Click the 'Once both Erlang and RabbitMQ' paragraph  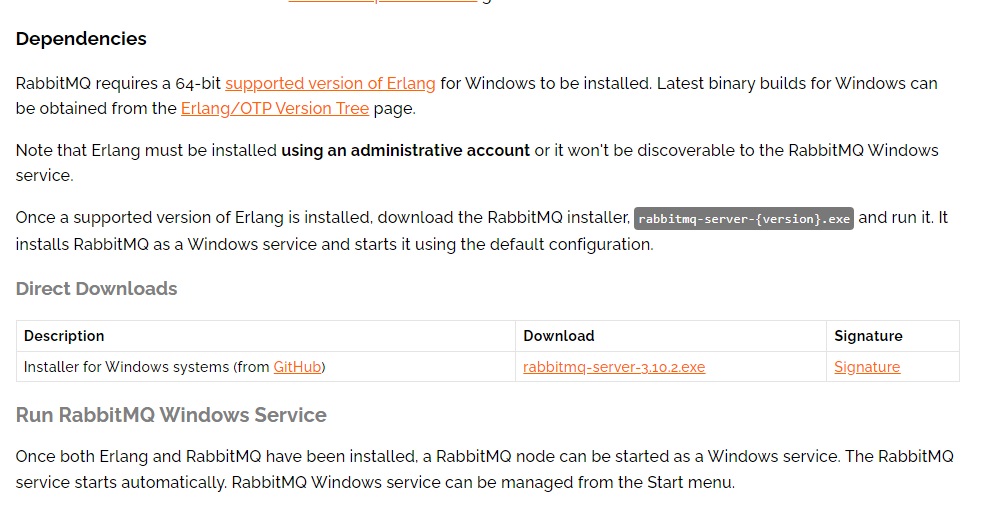pyautogui.click(x=484, y=469)
